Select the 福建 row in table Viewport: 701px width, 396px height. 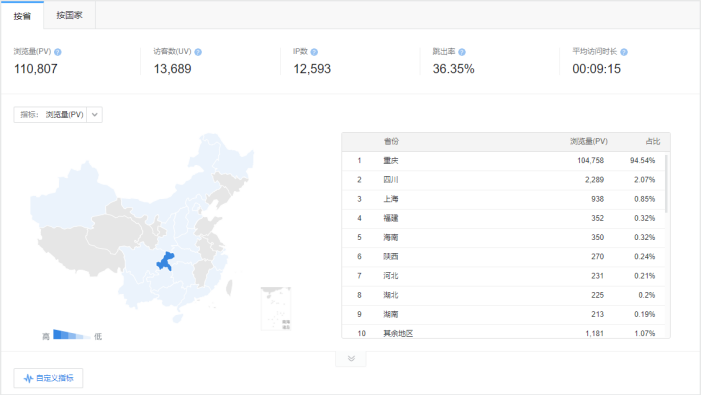click(x=504, y=219)
